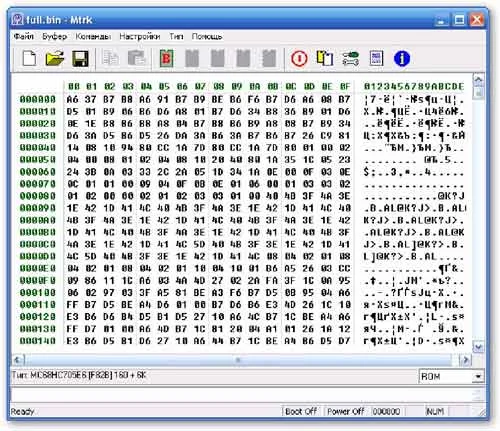The image size is (500, 431).
Task: Open a file with the yellow folder icon
Action: (55, 59)
